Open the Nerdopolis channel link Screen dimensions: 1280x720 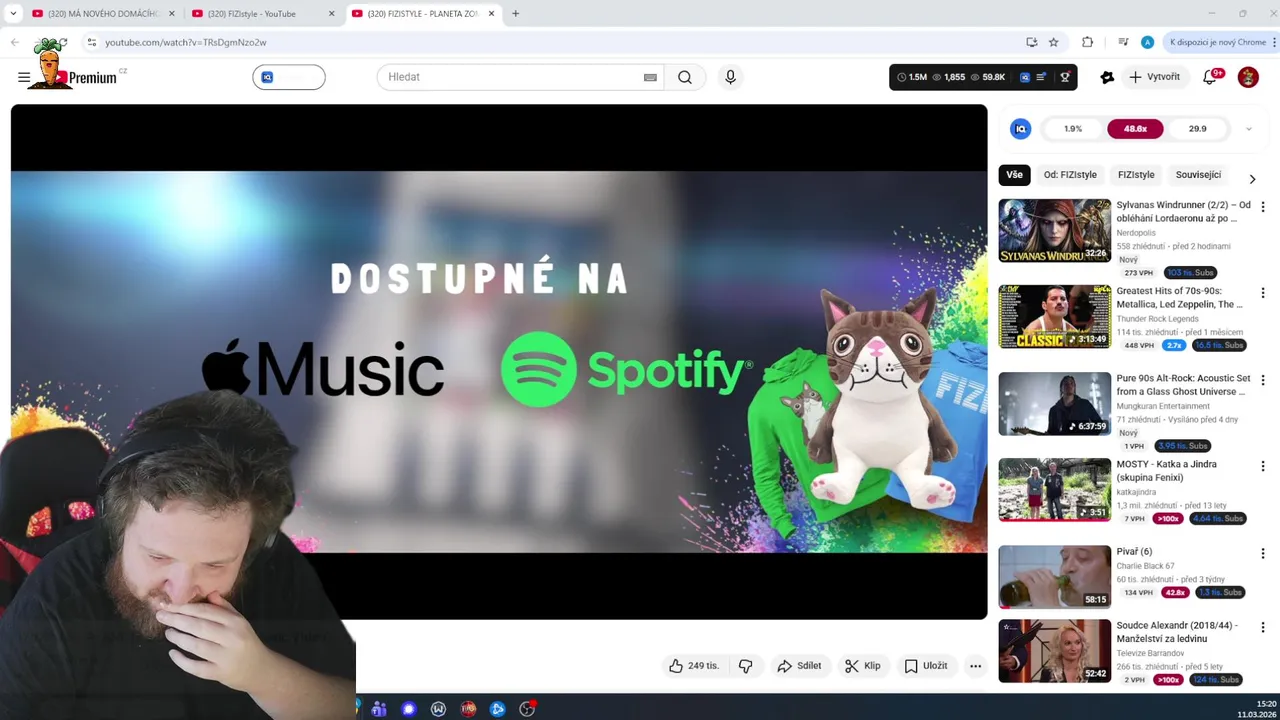tap(1136, 233)
